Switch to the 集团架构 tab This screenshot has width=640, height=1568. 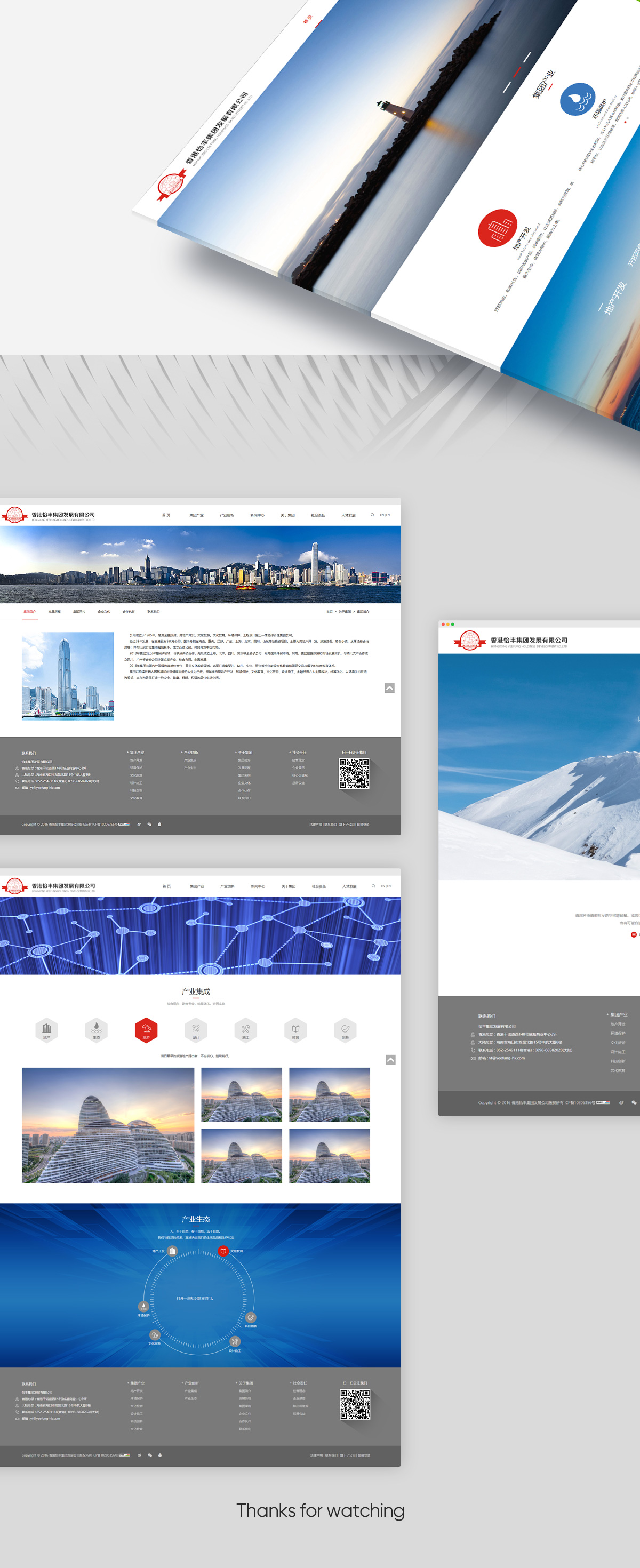(79, 611)
